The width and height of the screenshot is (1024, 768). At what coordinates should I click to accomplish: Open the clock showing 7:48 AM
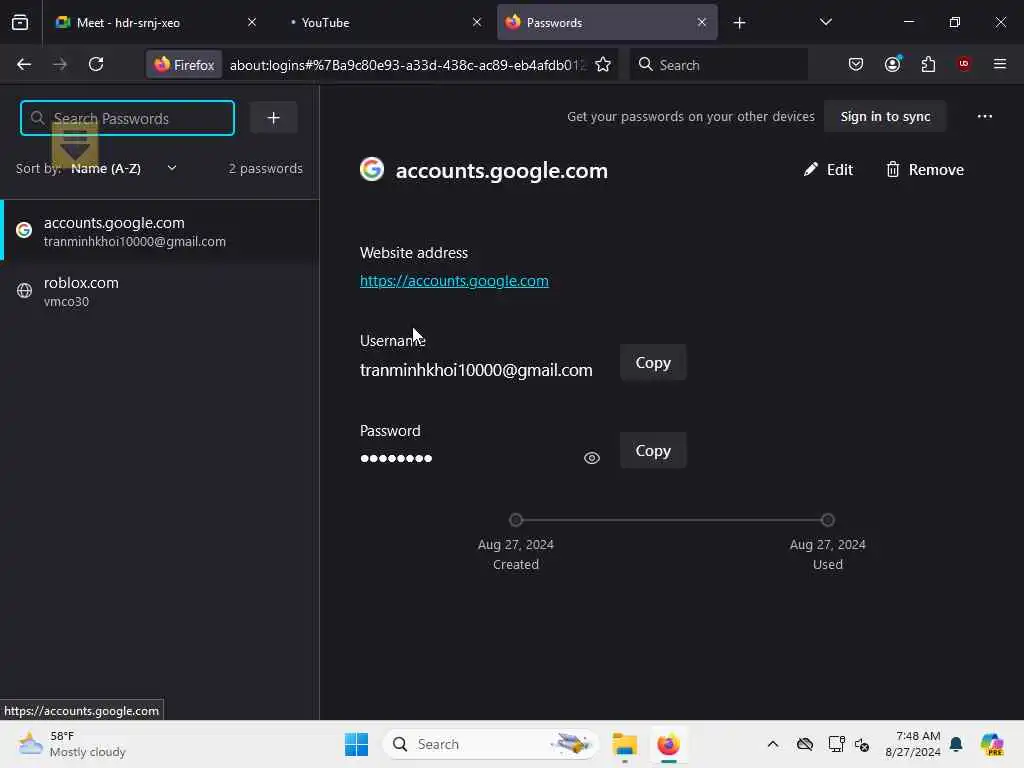913,744
